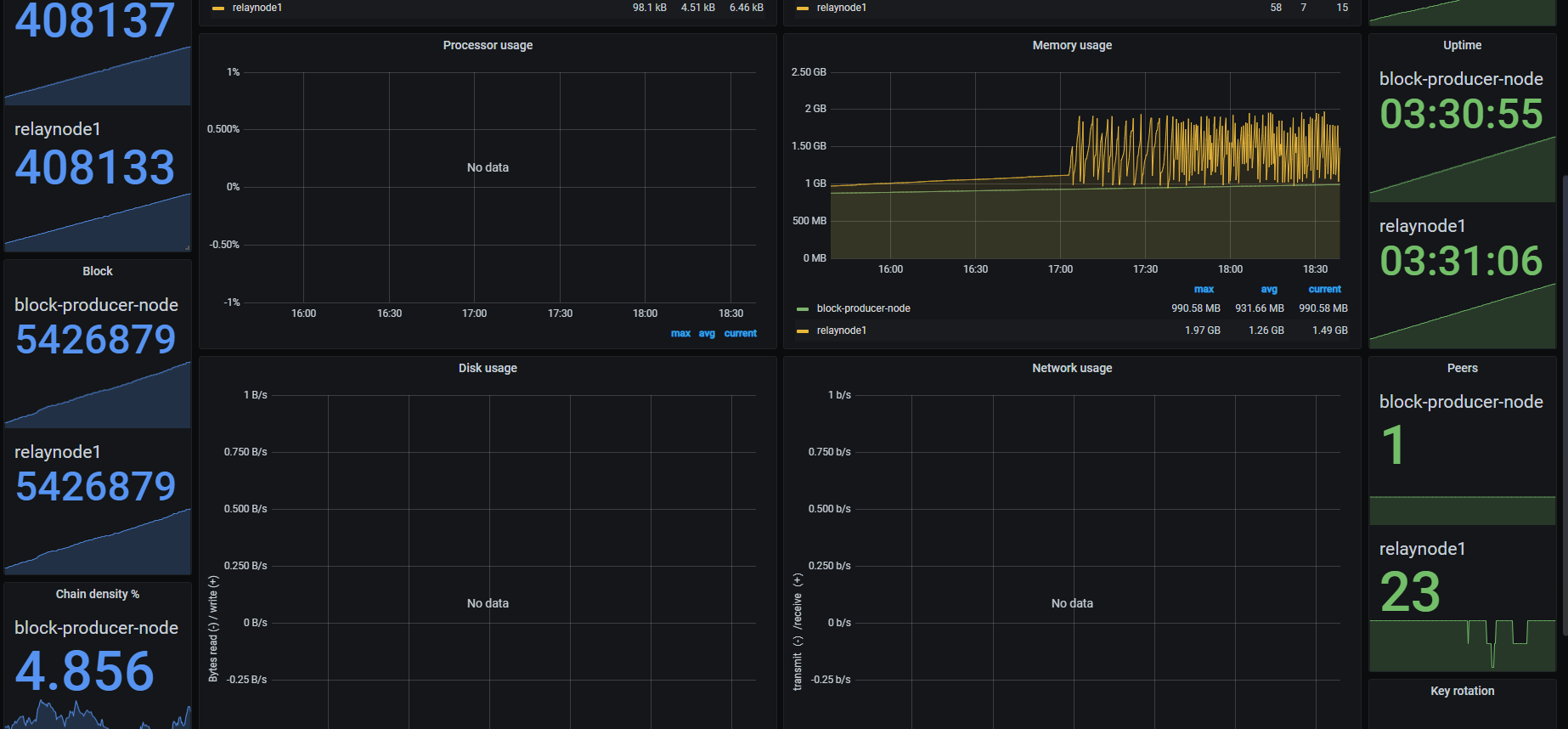This screenshot has height=729, width=1568.
Task: Click the Chain density % panel title
Action: click(x=98, y=594)
